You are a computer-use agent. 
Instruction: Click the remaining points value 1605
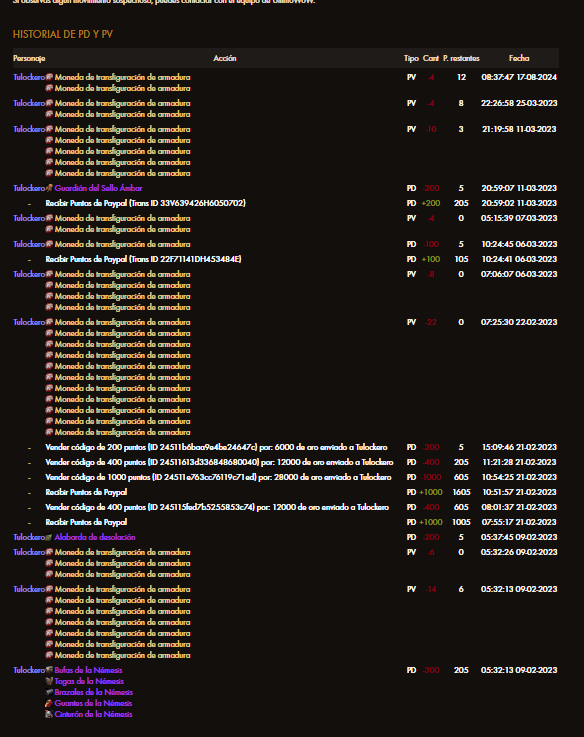(x=461, y=492)
